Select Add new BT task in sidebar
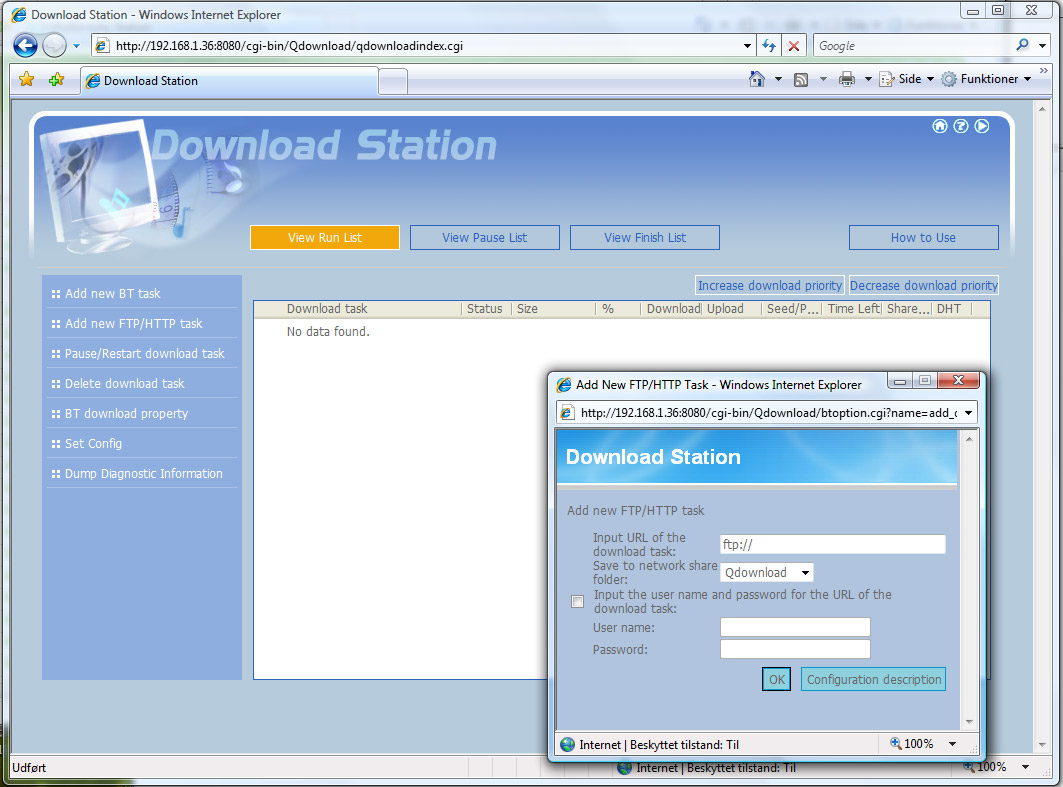Viewport: 1063px width, 787px height. tap(112, 294)
